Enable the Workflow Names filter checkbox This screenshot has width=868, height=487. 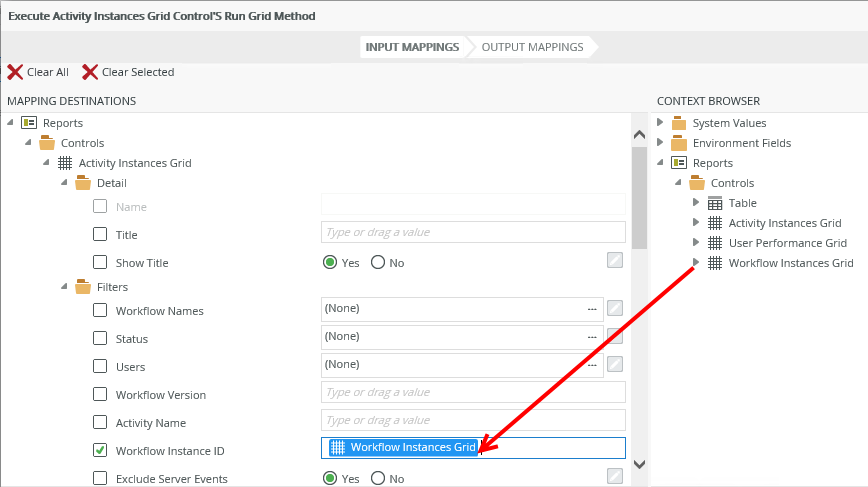[x=100, y=310]
